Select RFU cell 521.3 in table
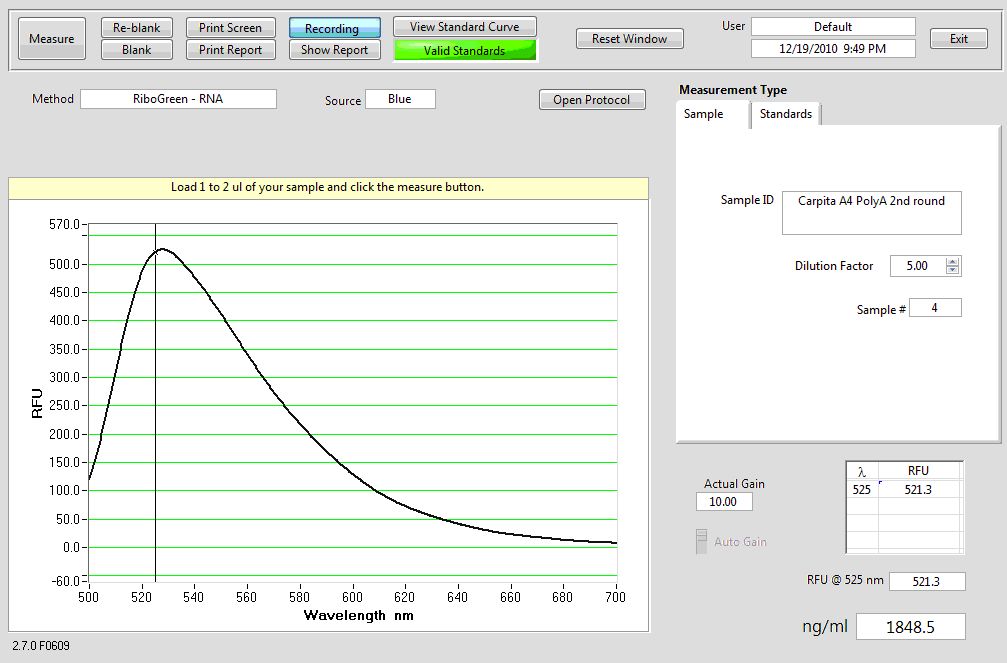The image size is (1007, 663). 918,490
